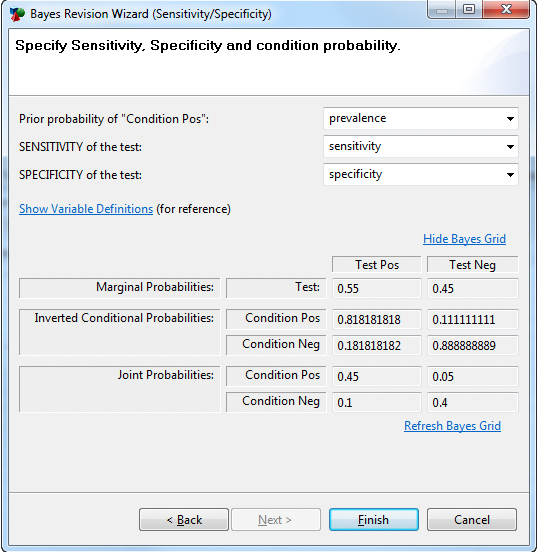This screenshot has height=552, width=538.
Task: Minimize the wizard window
Action: [x=442, y=9]
